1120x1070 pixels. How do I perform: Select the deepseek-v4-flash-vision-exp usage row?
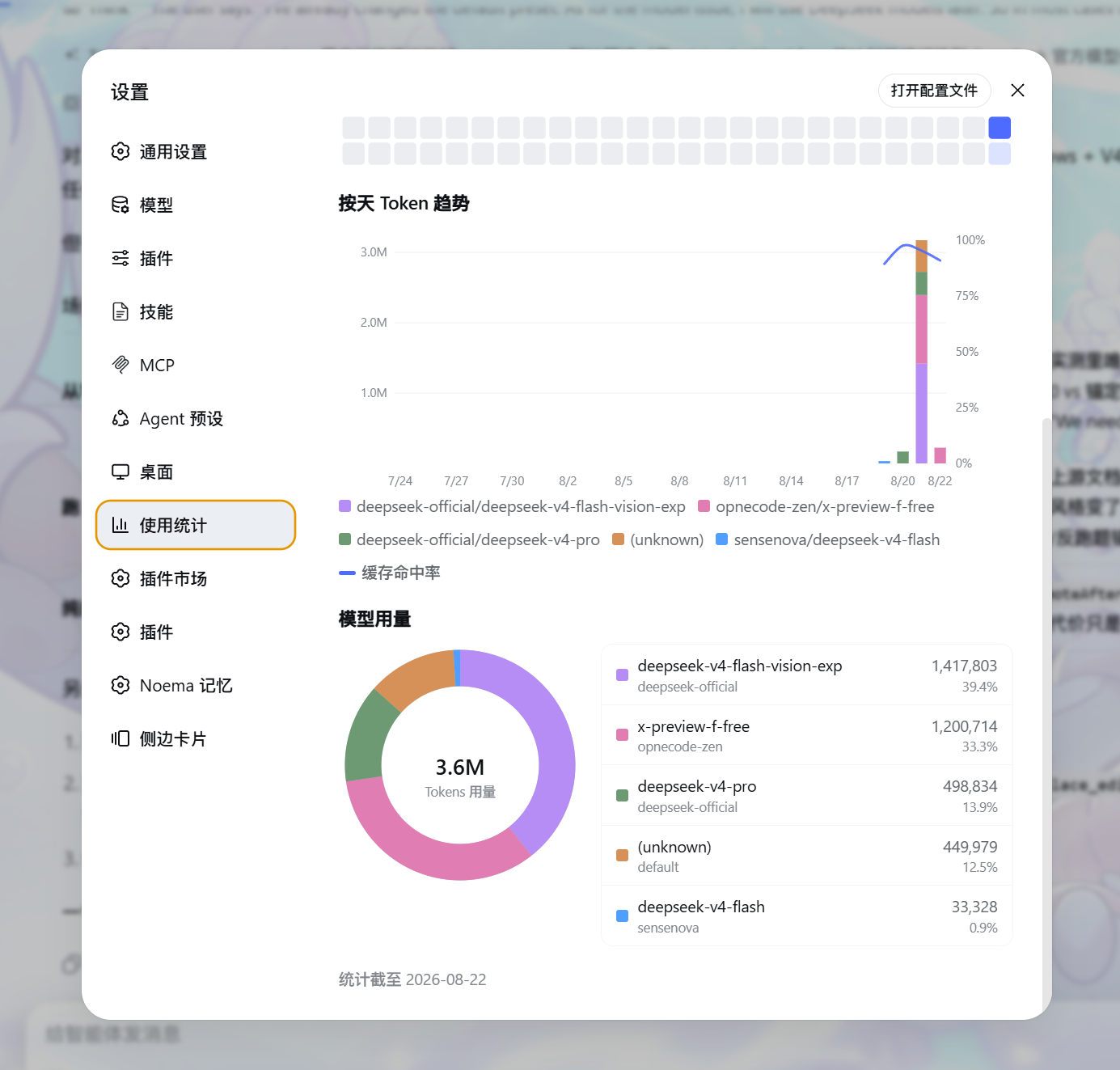806,675
